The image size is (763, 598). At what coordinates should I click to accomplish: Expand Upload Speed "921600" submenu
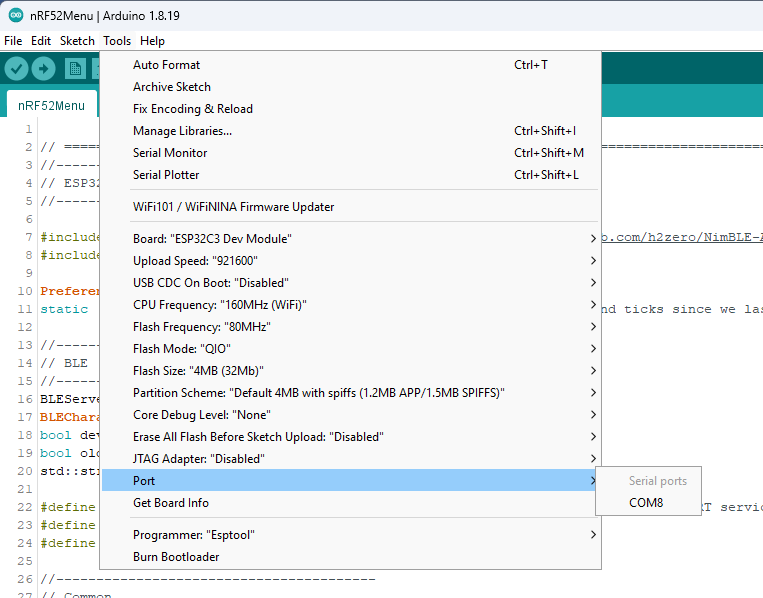pyautogui.click(x=350, y=261)
